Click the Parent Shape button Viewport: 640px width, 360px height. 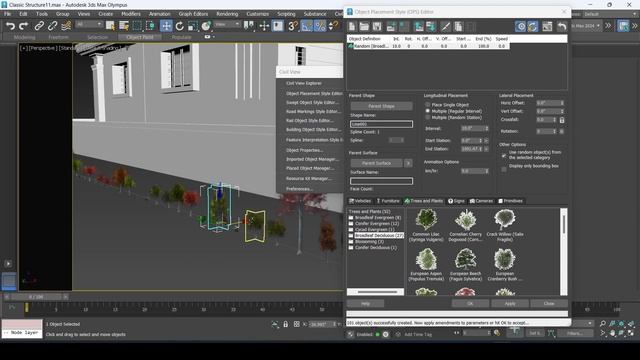381,106
